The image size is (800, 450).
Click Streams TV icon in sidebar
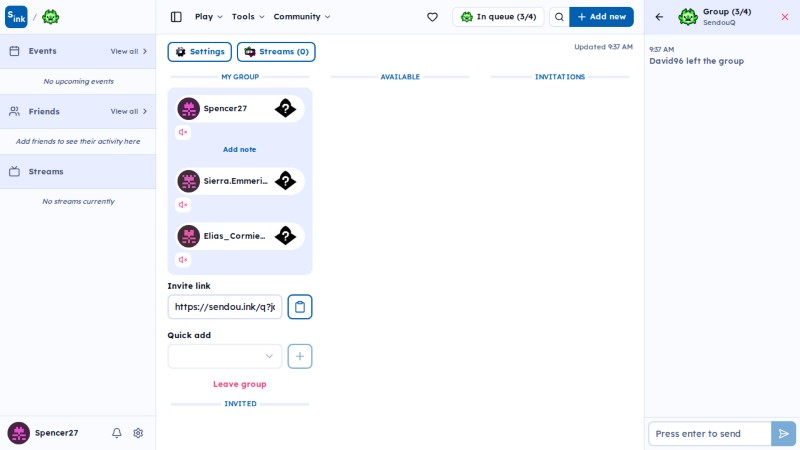coord(14,171)
